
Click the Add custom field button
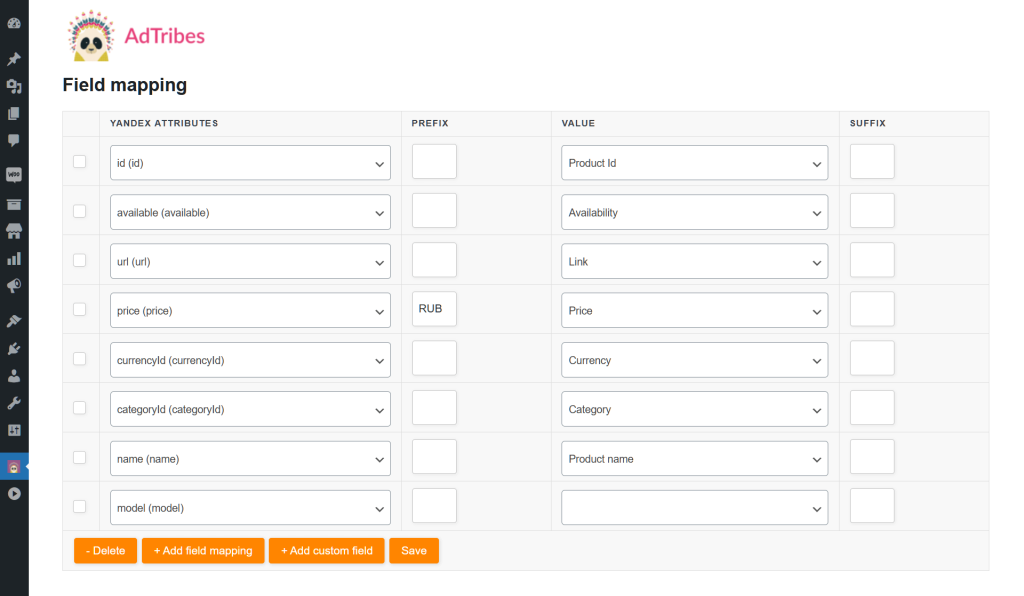(x=326, y=550)
